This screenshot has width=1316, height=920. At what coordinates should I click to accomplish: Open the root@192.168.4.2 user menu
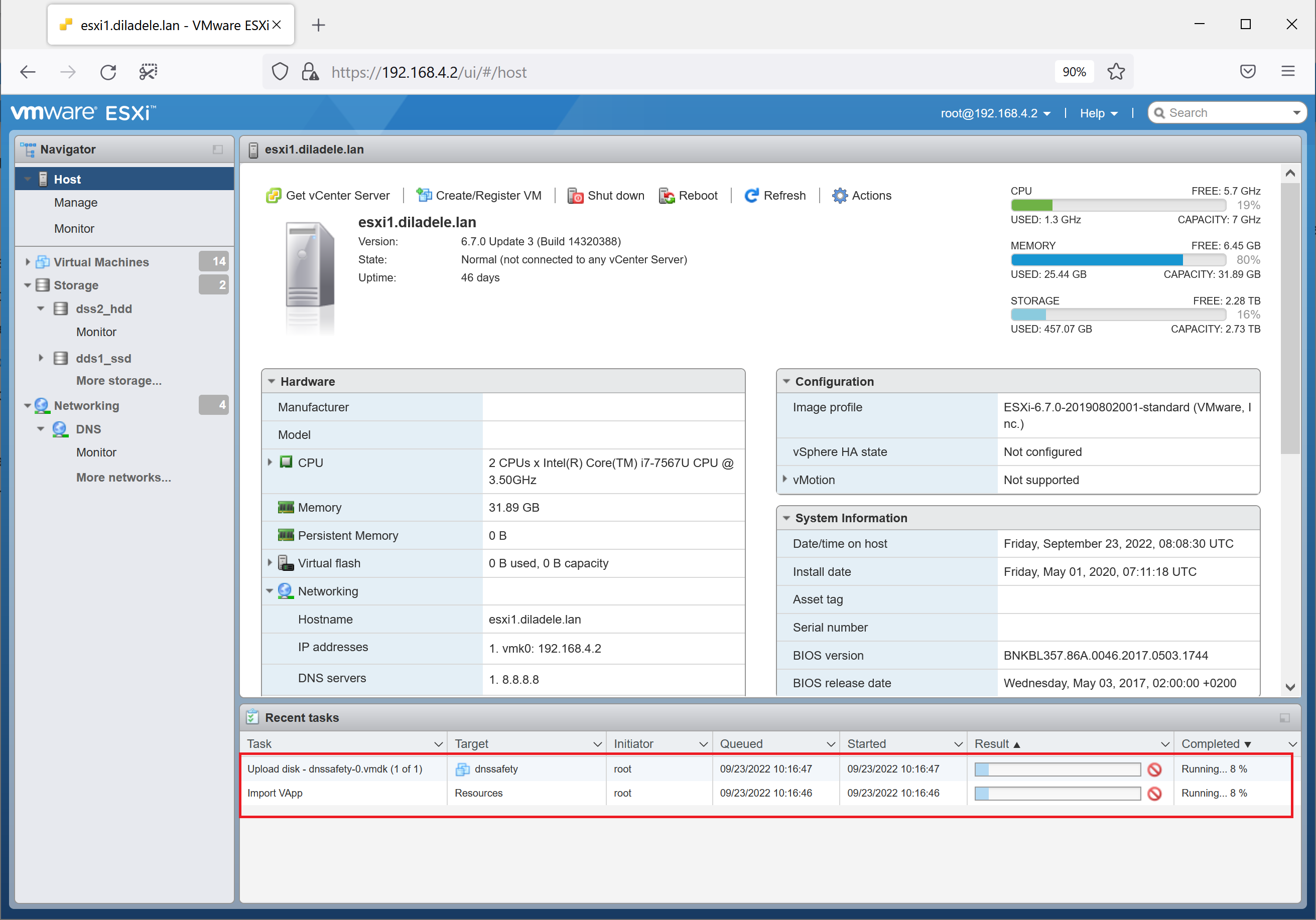click(x=996, y=113)
